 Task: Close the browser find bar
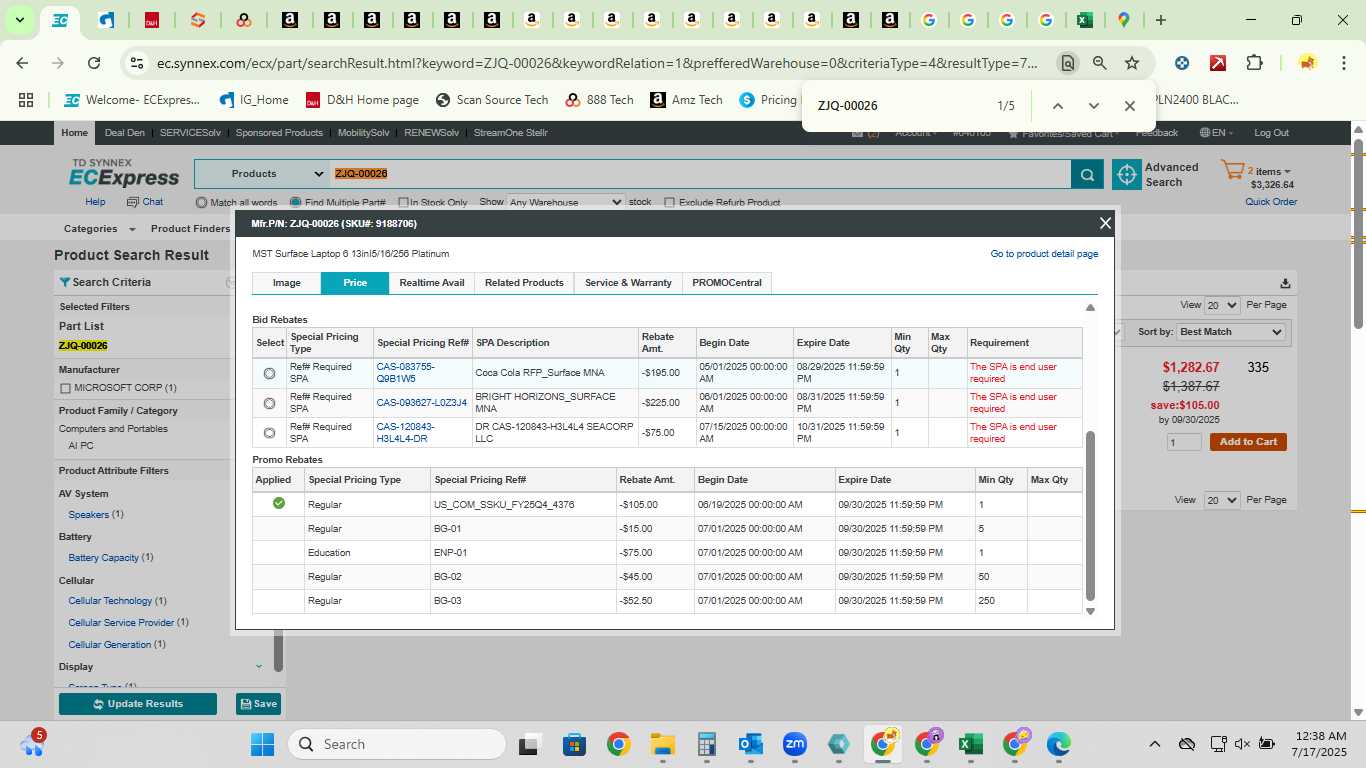[x=1129, y=106]
